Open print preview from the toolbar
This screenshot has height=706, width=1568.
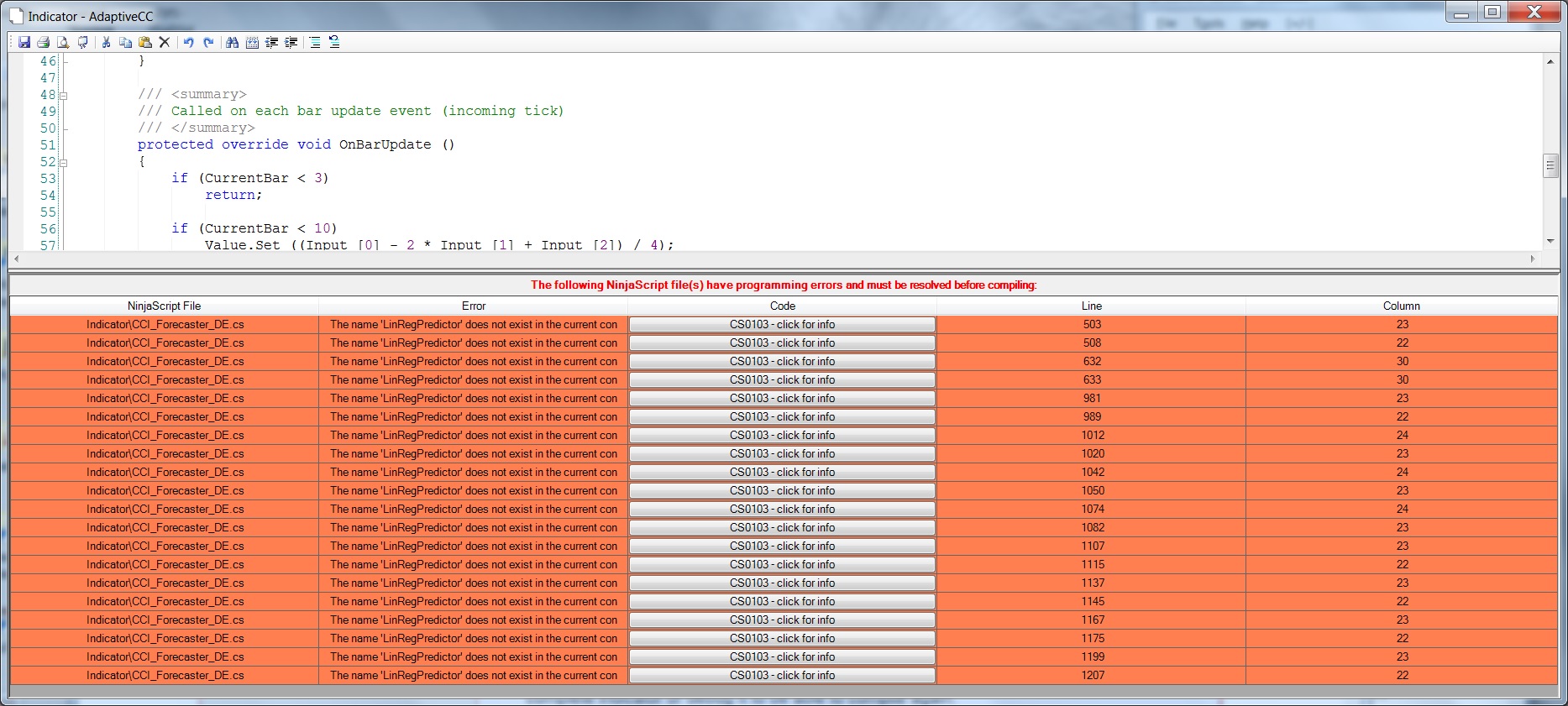[x=63, y=42]
